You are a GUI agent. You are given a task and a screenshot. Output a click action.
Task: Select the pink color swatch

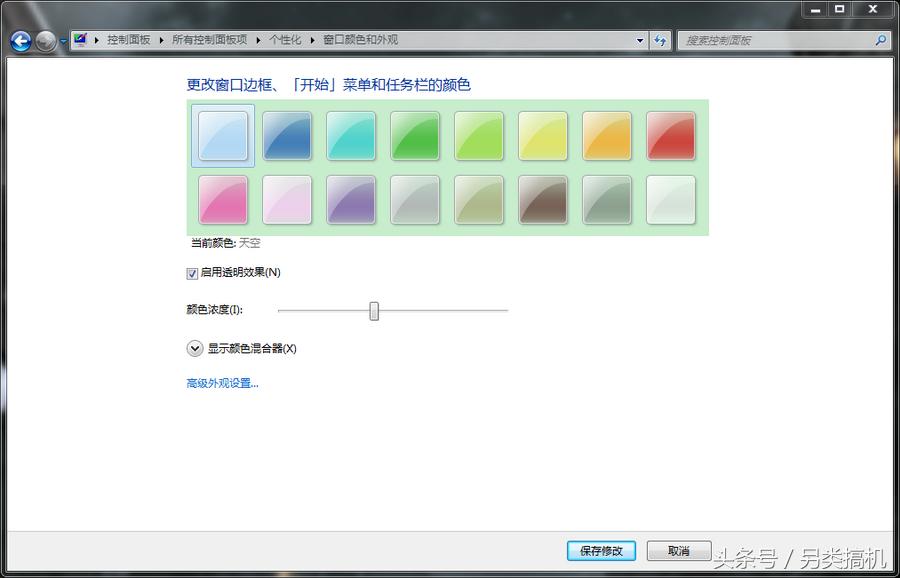pyautogui.click(x=222, y=200)
